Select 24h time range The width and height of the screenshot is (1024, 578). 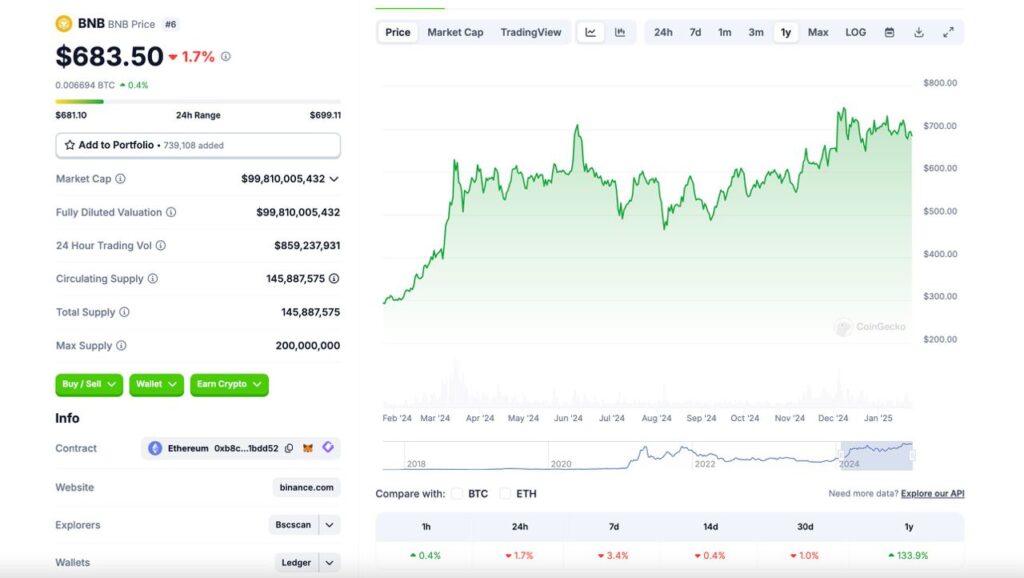pyautogui.click(x=664, y=32)
